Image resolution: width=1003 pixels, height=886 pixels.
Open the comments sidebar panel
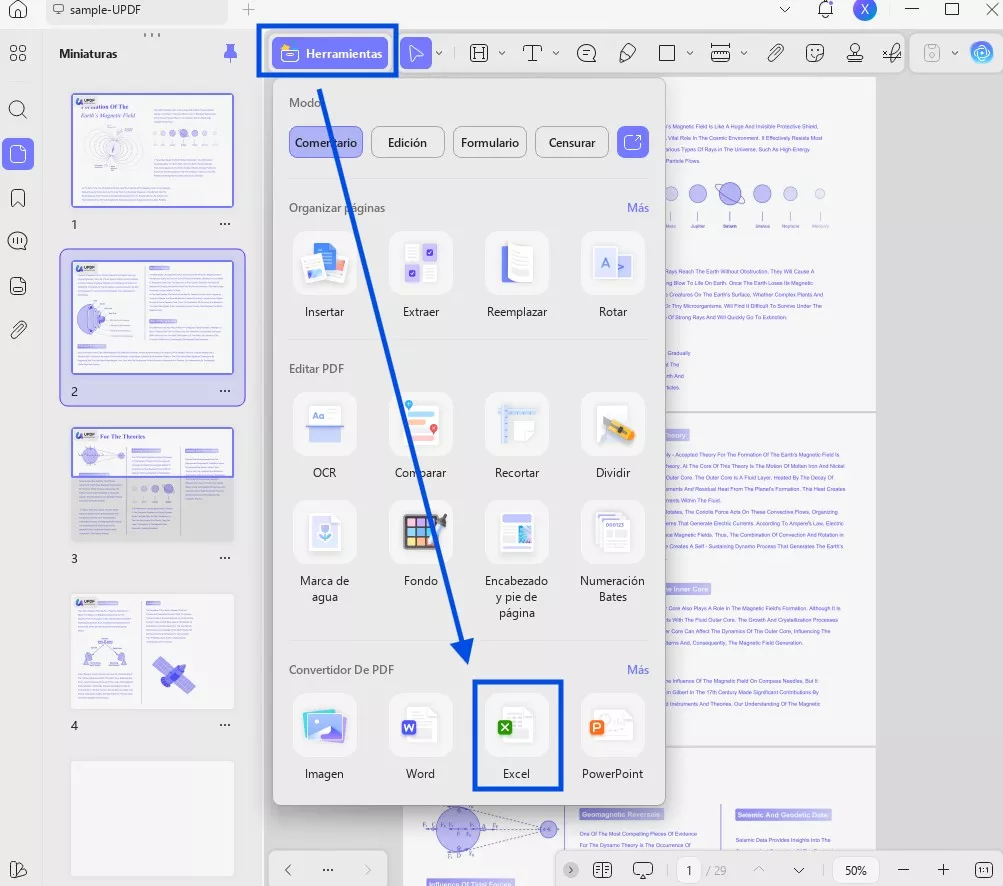[18, 241]
